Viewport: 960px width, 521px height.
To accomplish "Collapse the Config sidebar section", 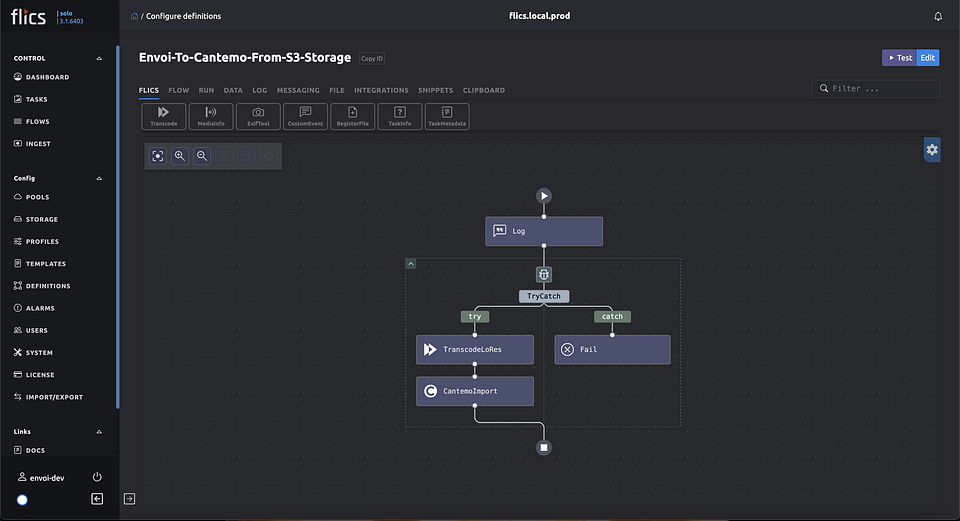I will (x=98, y=179).
